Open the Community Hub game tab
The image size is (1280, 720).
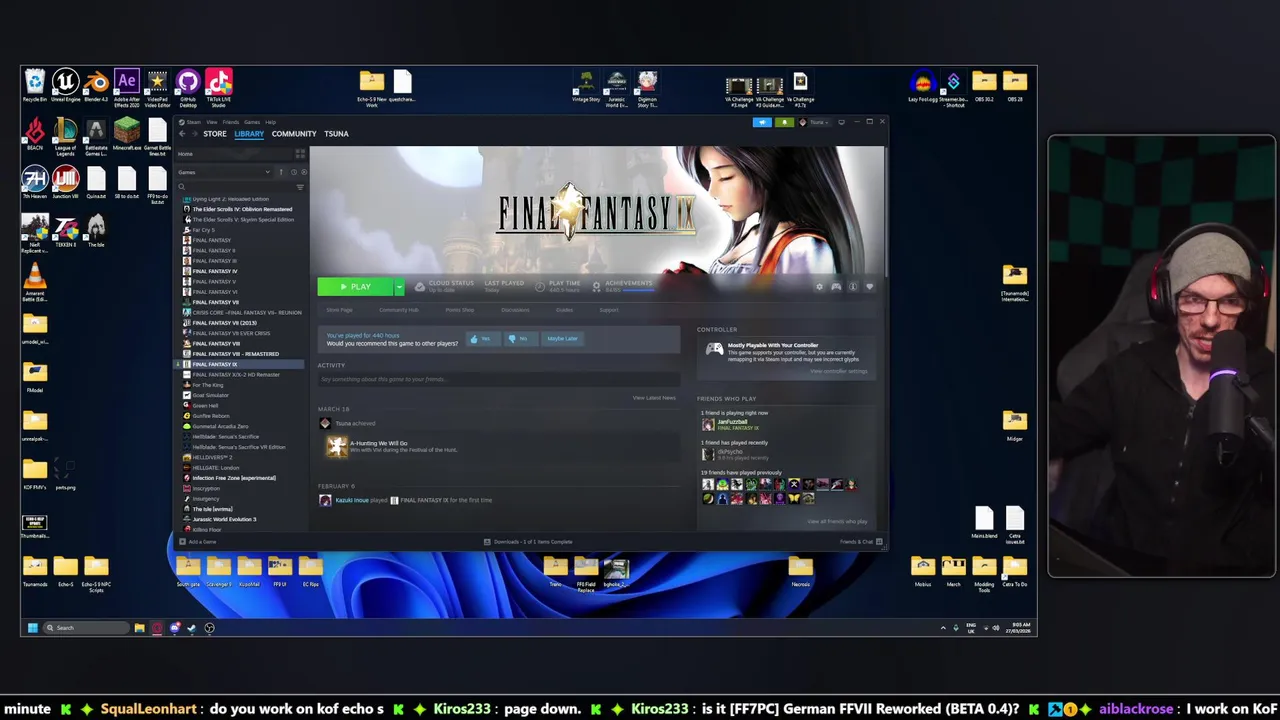pos(398,310)
